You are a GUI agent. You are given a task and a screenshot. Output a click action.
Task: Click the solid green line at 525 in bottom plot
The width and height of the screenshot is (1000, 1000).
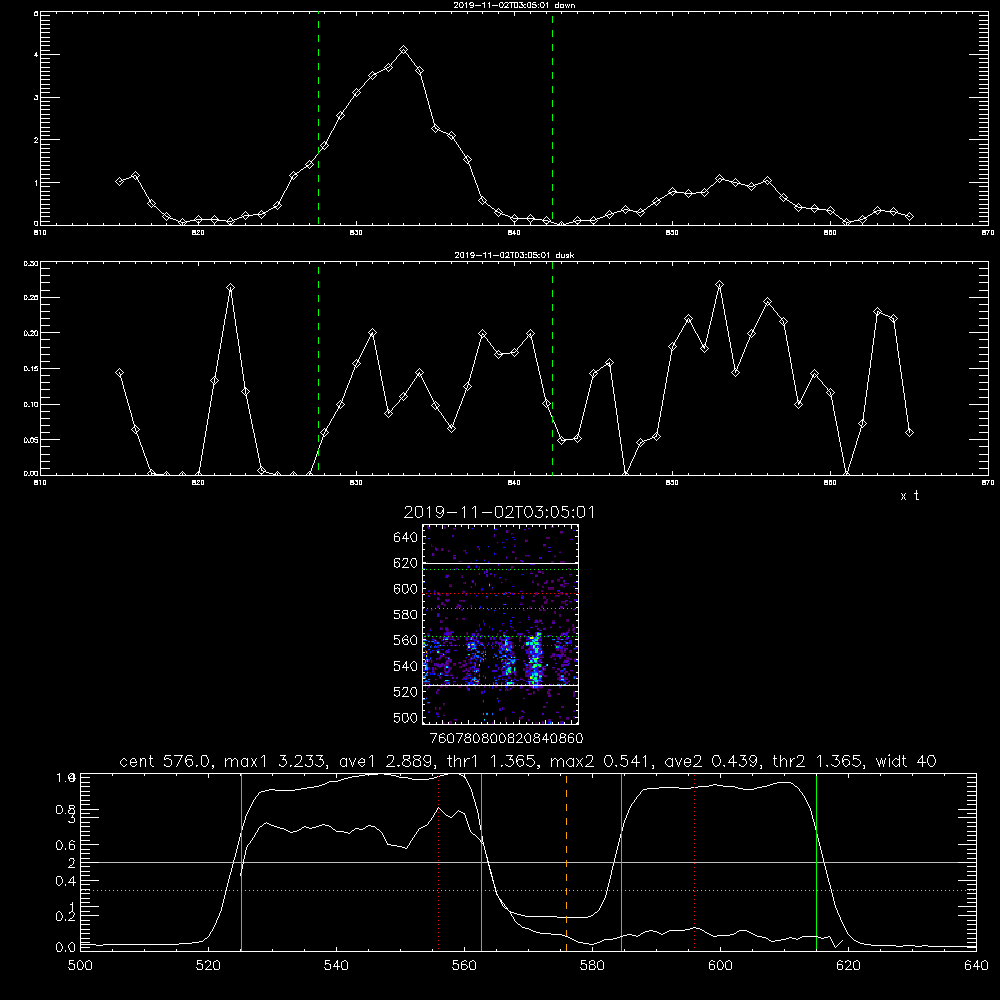(x=241, y=861)
